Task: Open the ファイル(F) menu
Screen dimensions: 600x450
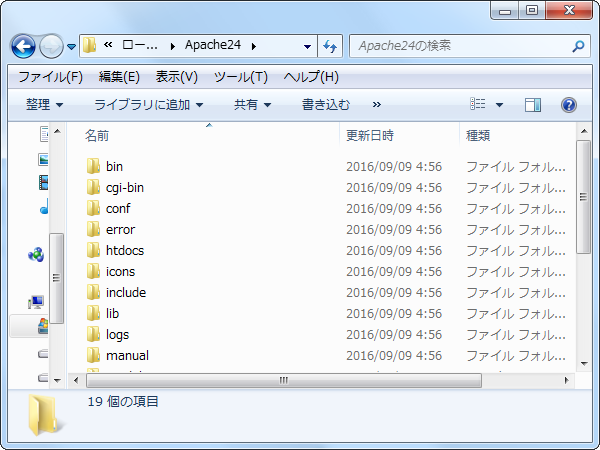Action: 51,77
